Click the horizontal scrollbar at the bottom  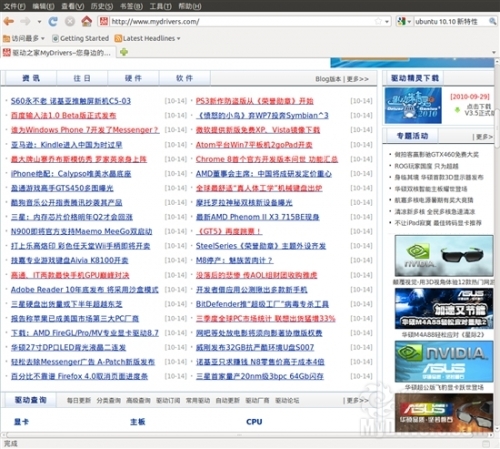247,435
